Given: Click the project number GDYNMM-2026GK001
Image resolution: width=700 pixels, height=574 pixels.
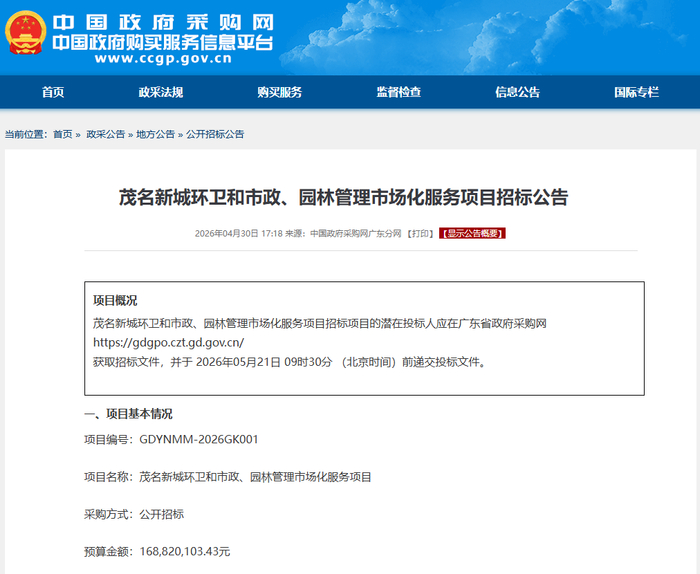Looking at the screenshot, I should tap(199, 440).
